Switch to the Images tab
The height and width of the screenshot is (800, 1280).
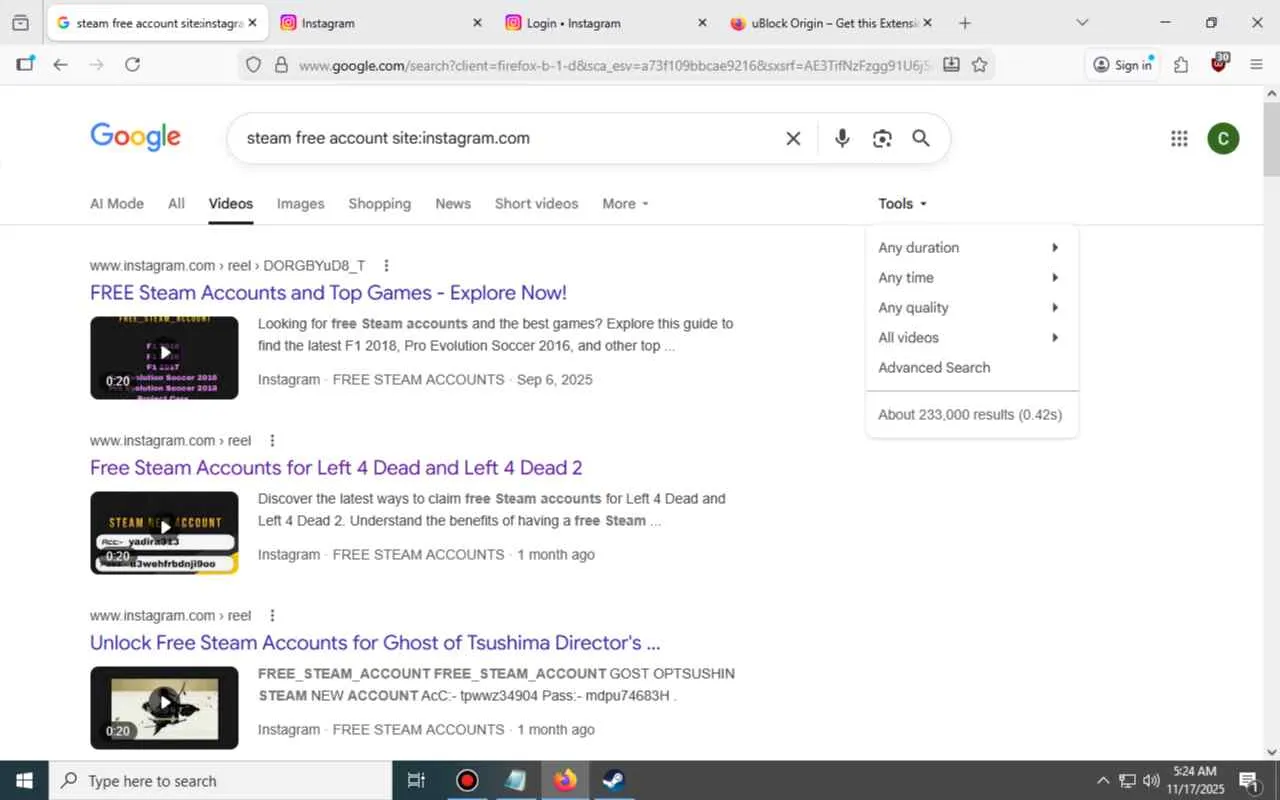pos(300,204)
